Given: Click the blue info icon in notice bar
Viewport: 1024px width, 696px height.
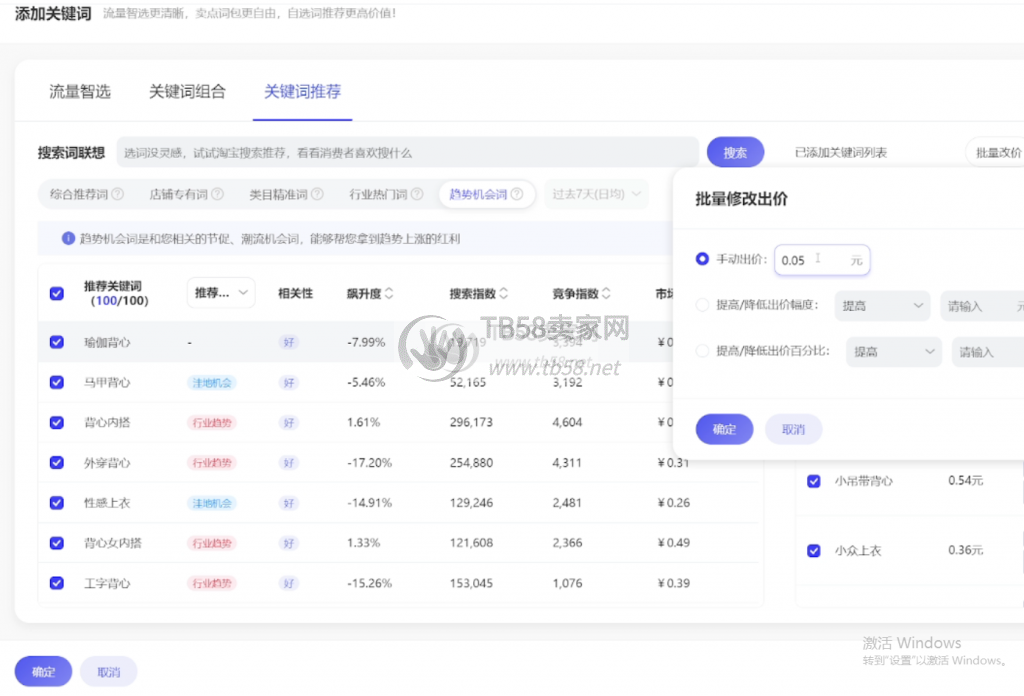Looking at the screenshot, I should [x=68, y=238].
